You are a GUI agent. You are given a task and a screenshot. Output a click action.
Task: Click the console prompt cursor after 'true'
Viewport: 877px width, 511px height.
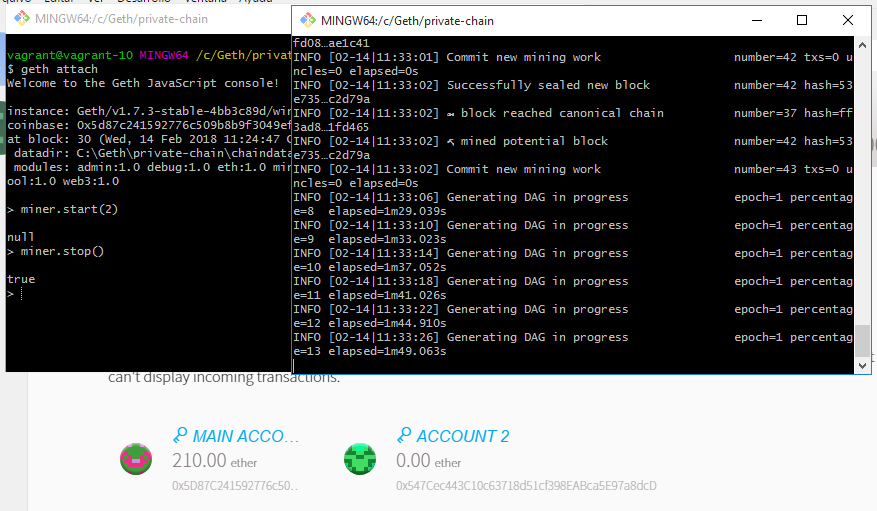(x=21, y=294)
